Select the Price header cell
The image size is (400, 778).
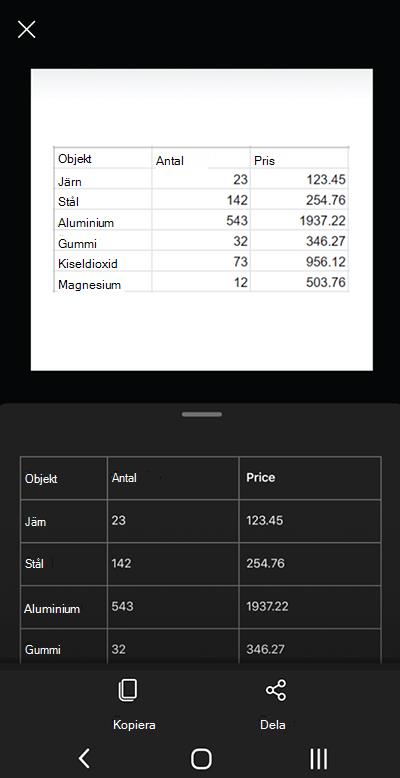coord(310,478)
